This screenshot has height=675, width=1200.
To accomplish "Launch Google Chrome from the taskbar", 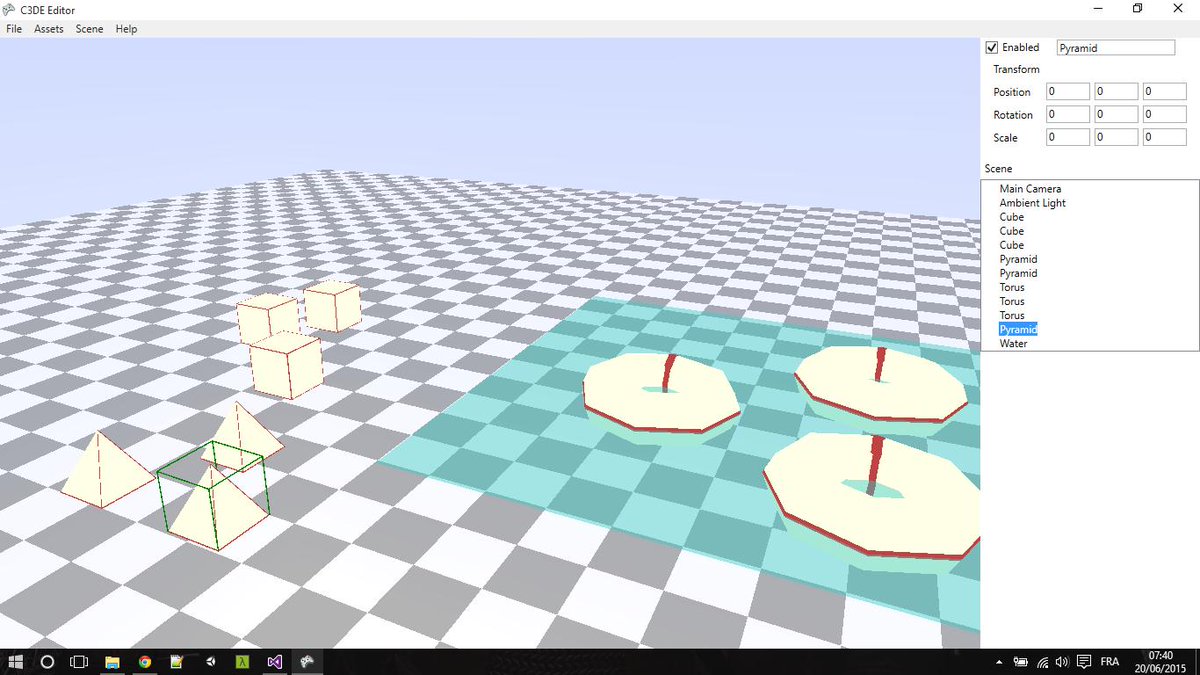I will click(x=145, y=662).
